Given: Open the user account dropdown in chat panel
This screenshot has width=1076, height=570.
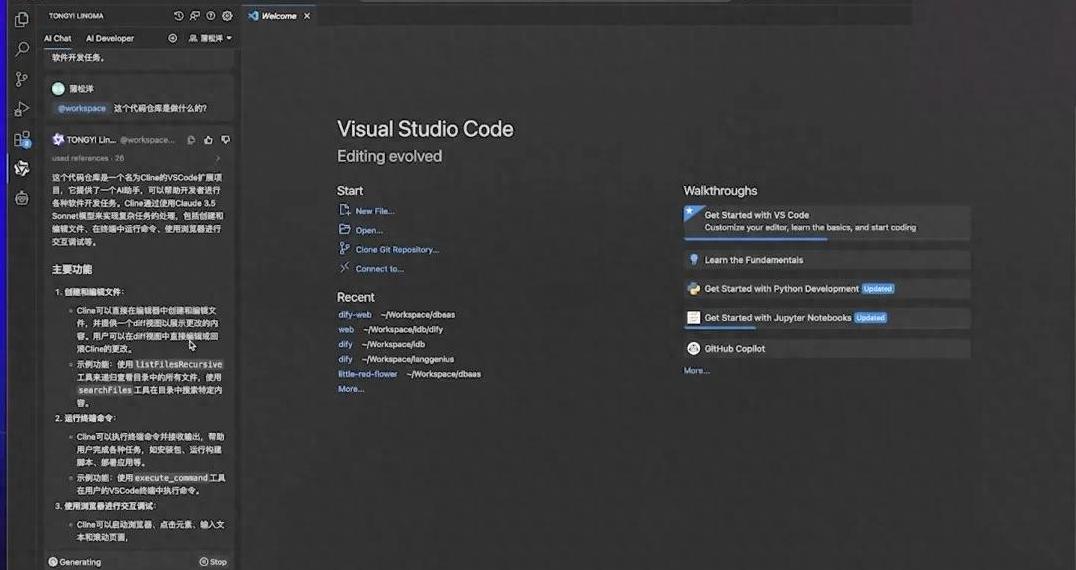Looking at the screenshot, I should [x=210, y=38].
